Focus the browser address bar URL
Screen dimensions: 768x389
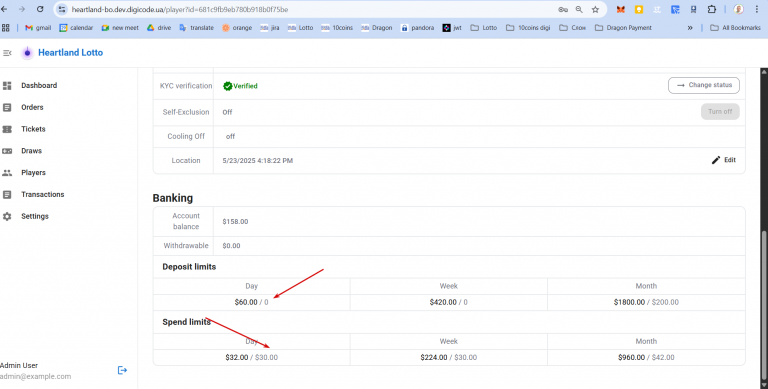click(180, 9)
